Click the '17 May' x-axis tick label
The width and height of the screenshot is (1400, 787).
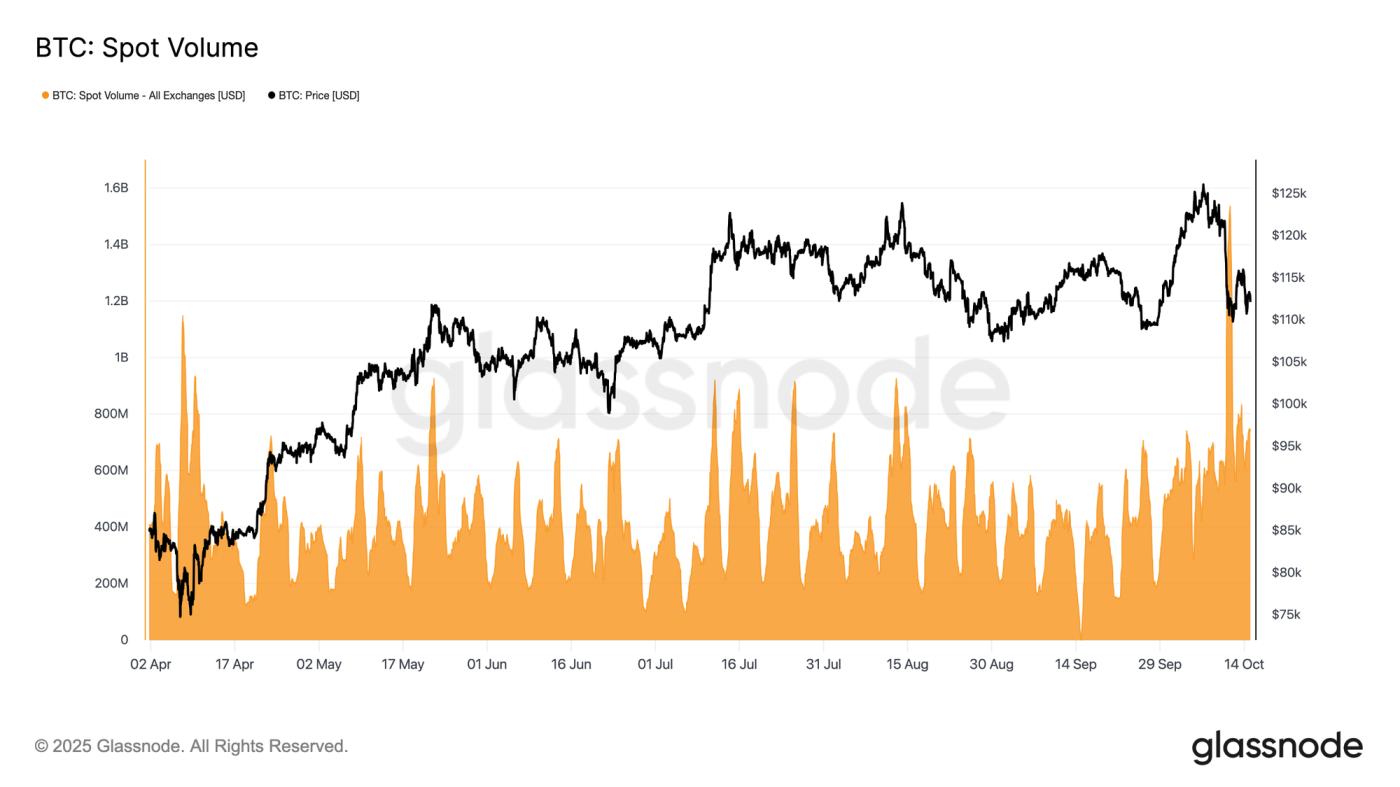tap(403, 664)
